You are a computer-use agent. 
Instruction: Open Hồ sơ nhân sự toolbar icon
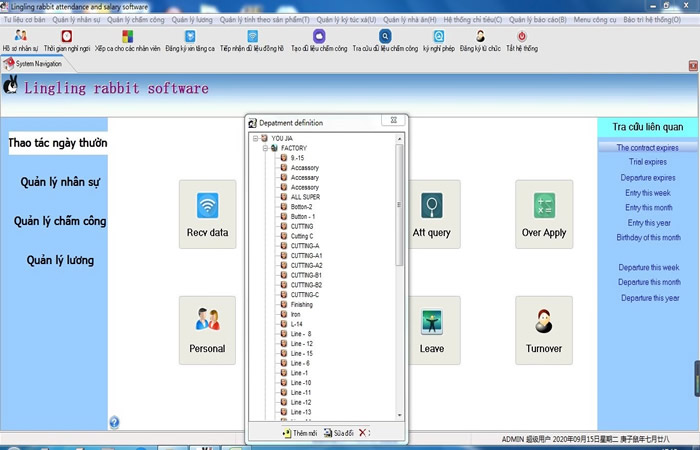pos(21,35)
